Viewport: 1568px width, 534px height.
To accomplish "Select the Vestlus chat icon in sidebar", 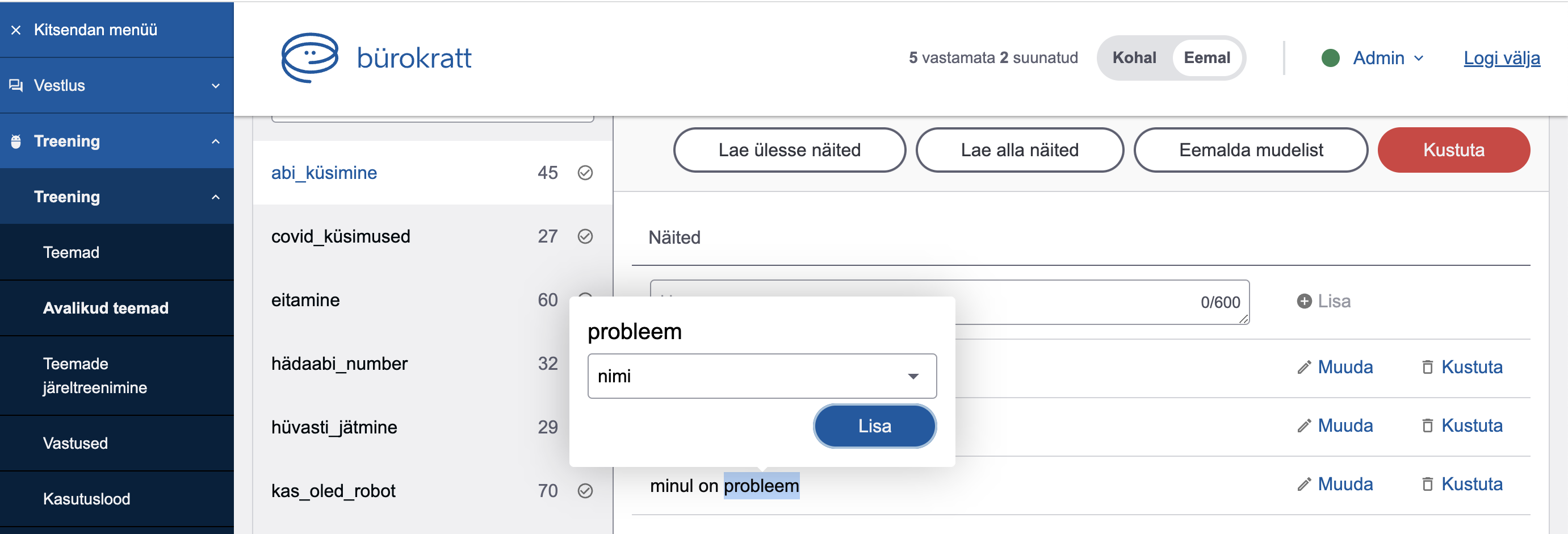I will [x=15, y=85].
